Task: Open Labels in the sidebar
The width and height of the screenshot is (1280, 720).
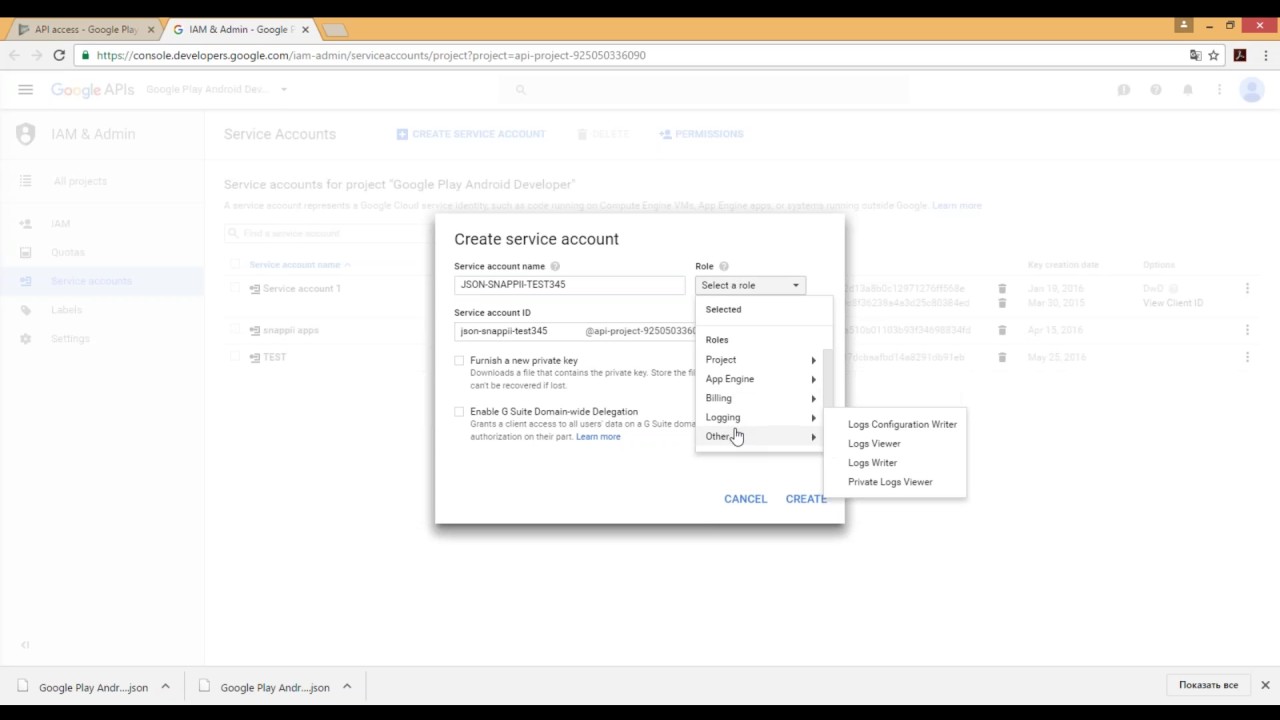Action: pyautogui.click(x=67, y=310)
